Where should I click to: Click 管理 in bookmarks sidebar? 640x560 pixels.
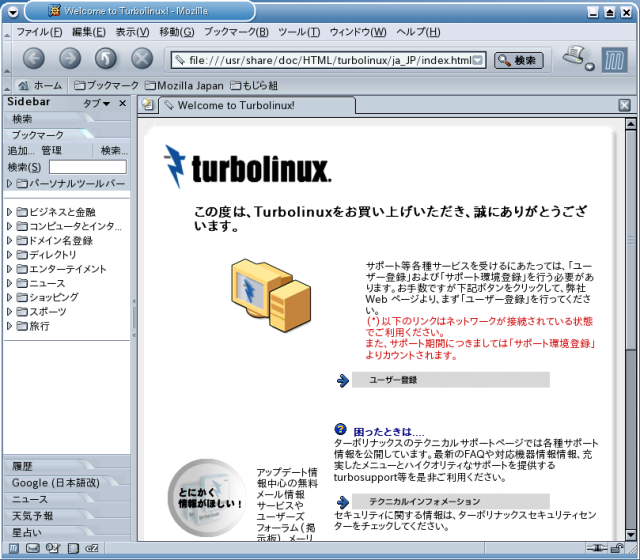point(51,151)
